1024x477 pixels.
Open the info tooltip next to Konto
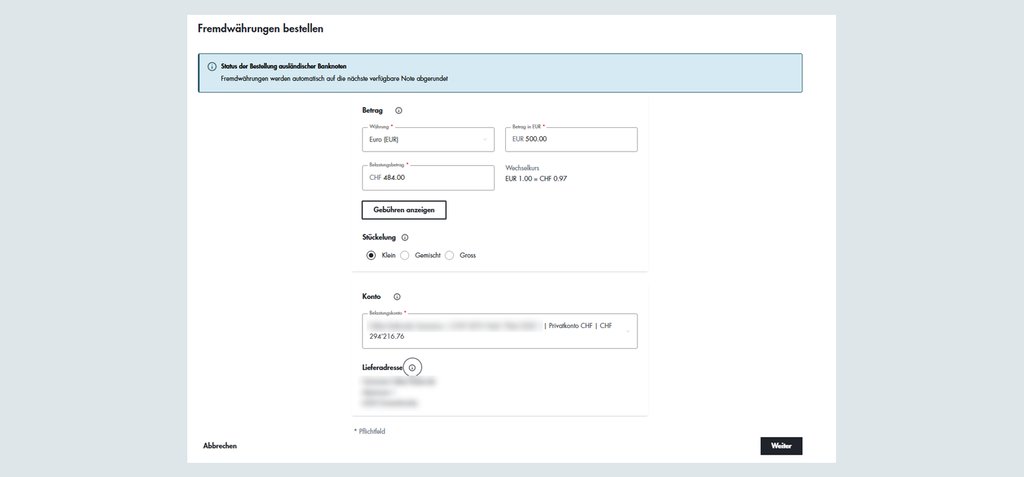(397, 297)
